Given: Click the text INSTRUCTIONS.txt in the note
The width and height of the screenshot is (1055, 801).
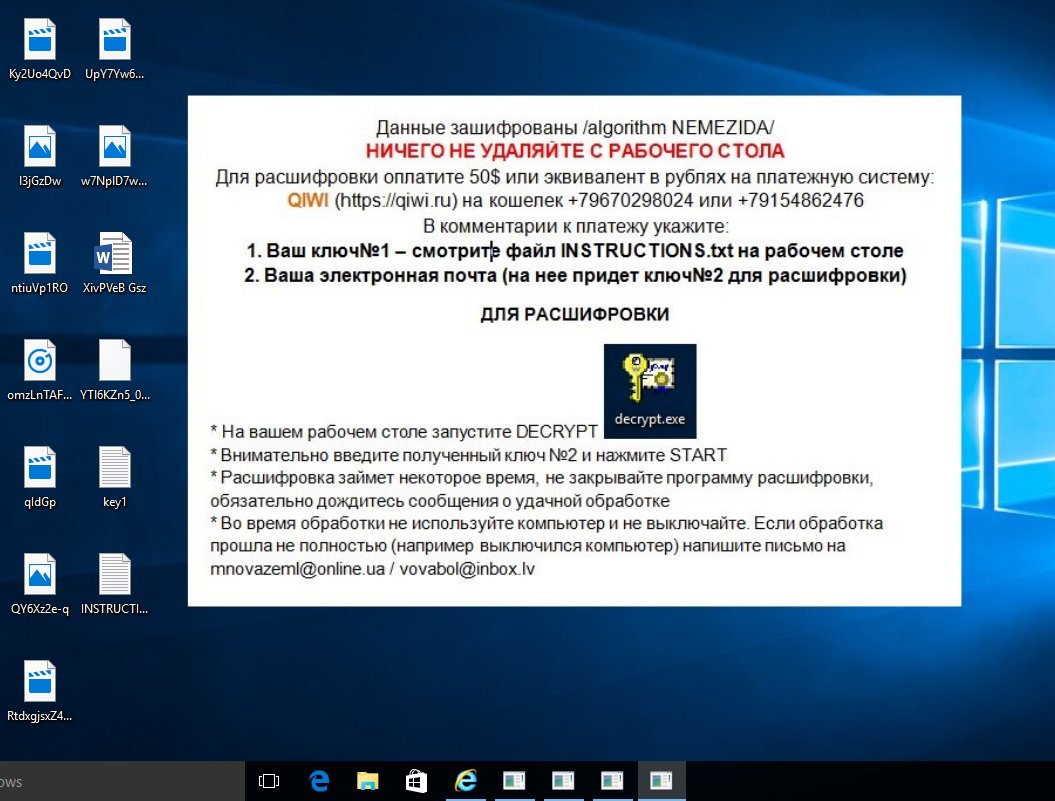Looking at the screenshot, I should (x=646, y=250).
